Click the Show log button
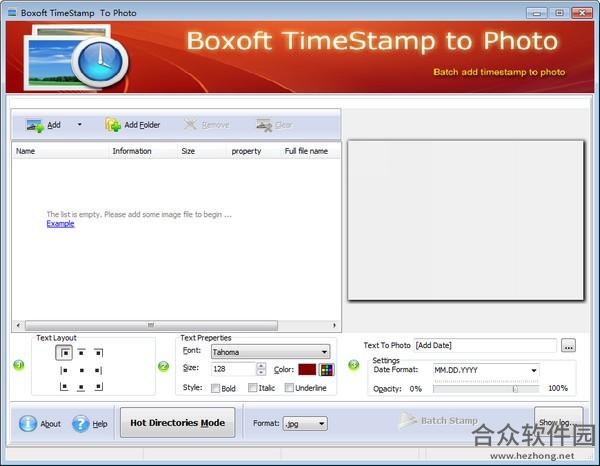 pyautogui.click(x=558, y=422)
